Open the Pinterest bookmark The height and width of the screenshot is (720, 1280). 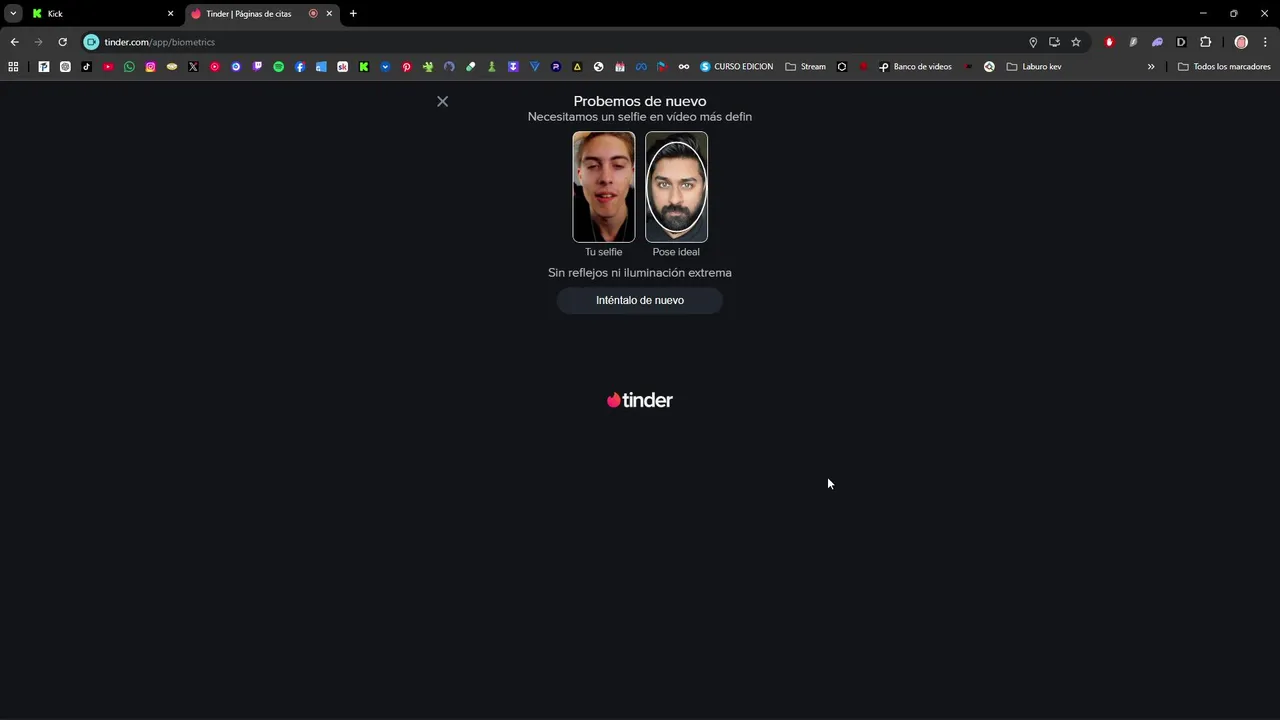(407, 67)
